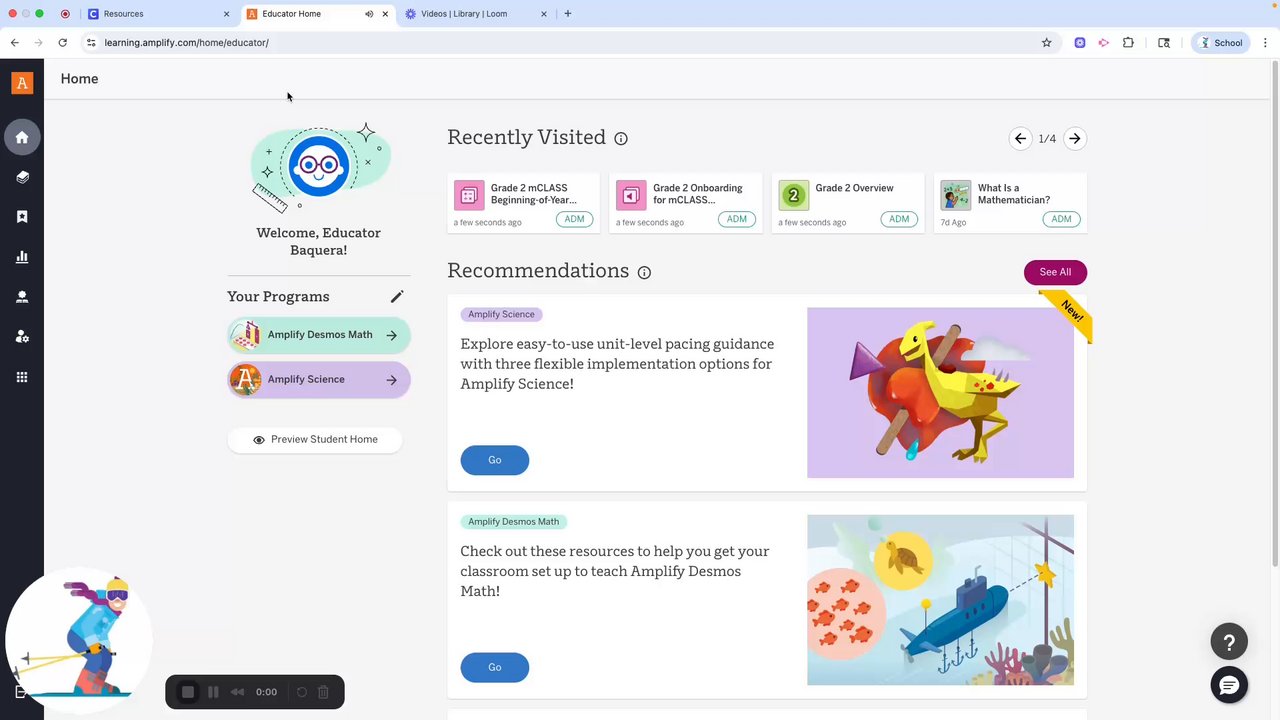Click the Amplify Science dinosaur image
Screen dimensions: 1280x720
[x=940, y=392]
